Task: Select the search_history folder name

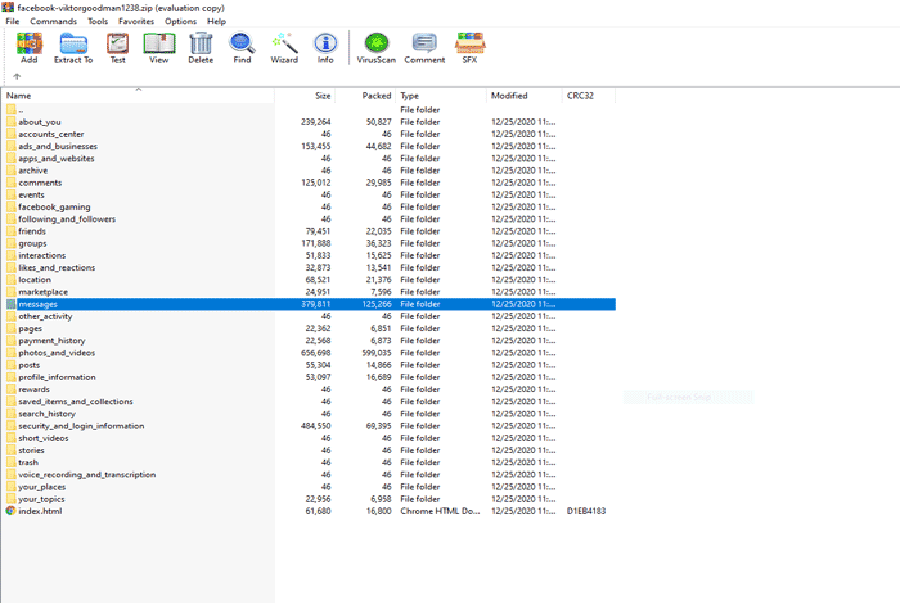Action: (47, 414)
